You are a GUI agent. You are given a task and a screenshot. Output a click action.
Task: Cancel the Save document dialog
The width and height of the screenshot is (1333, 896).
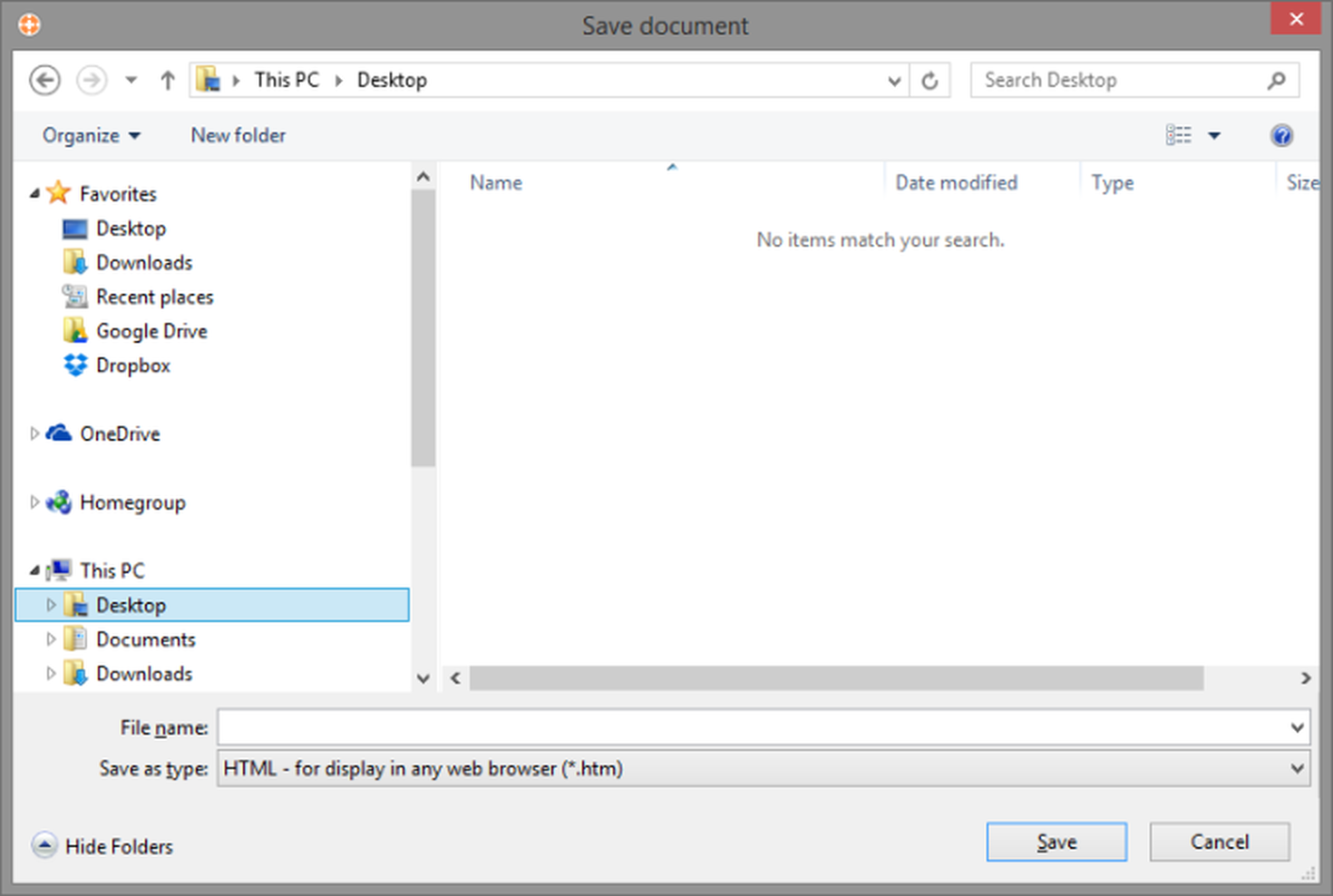tap(1219, 842)
